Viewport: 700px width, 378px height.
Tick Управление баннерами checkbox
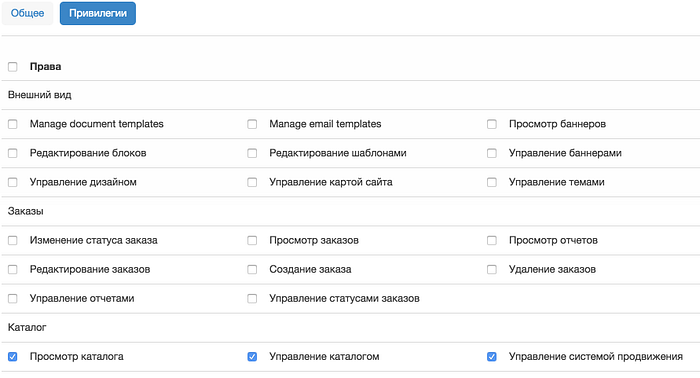(x=492, y=153)
